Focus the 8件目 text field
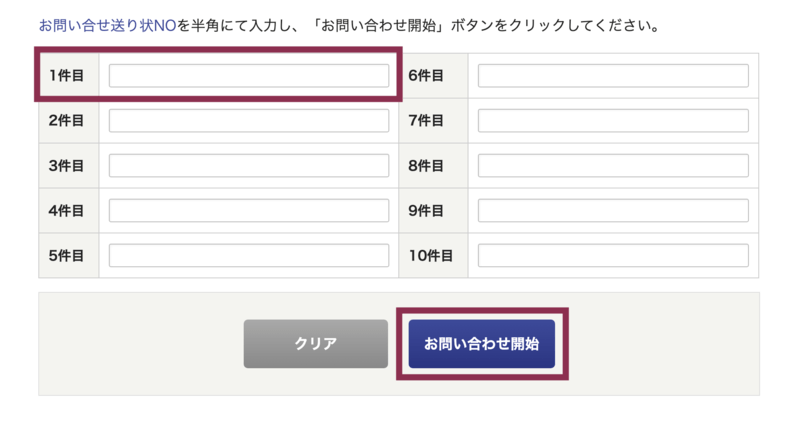 point(613,166)
